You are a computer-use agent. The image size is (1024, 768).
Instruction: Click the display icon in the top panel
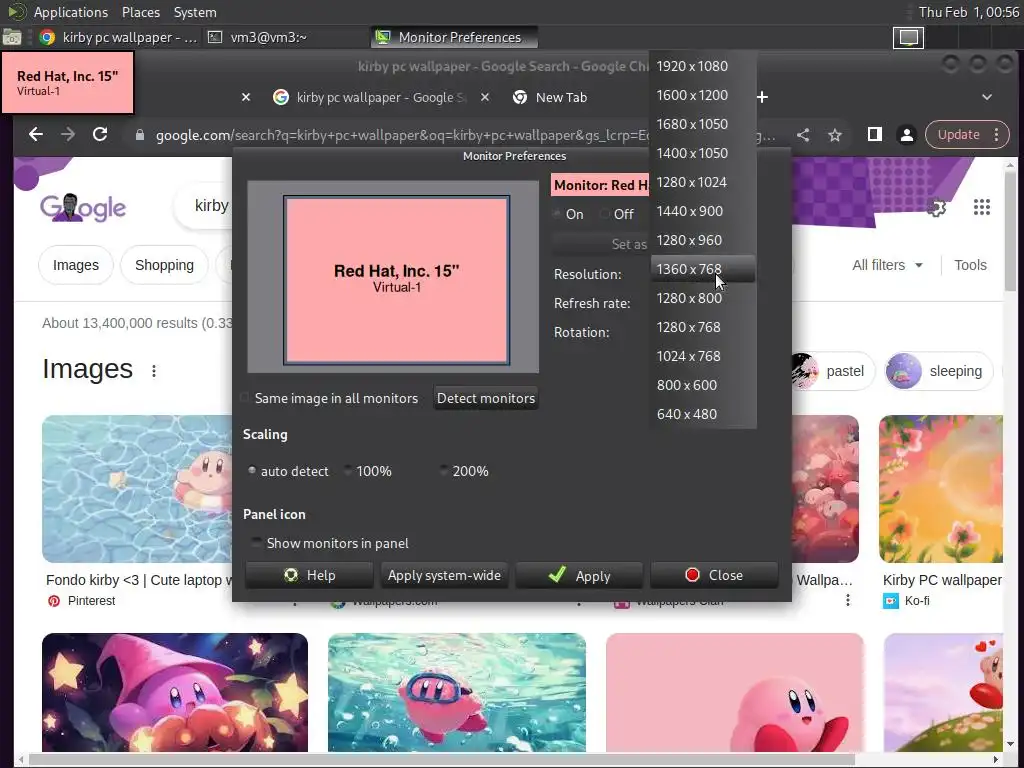[x=908, y=37]
